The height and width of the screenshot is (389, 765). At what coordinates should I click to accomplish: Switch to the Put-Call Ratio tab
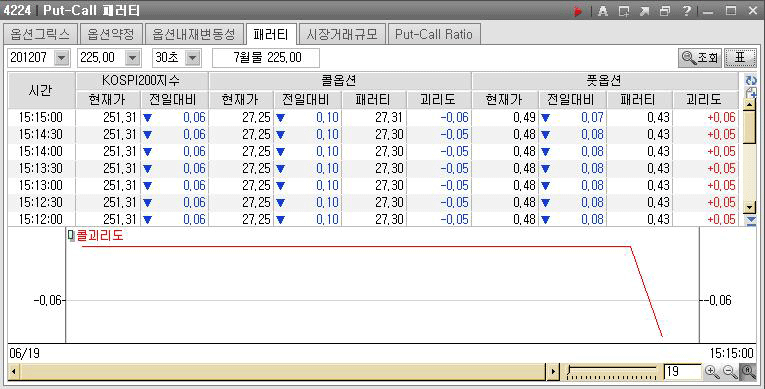(434, 34)
